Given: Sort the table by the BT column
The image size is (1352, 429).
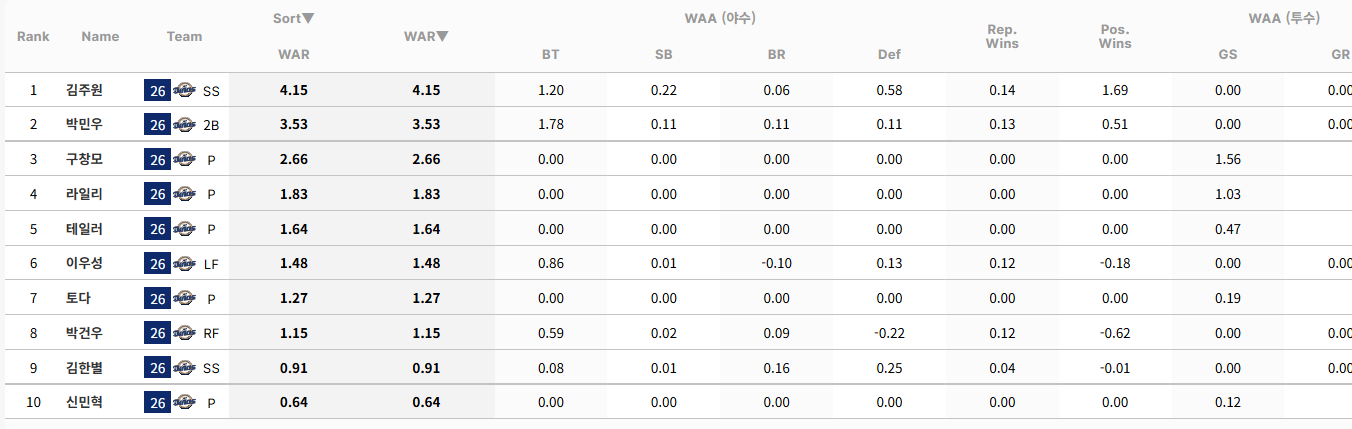Looking at the screenshot, I should [551, 54].
